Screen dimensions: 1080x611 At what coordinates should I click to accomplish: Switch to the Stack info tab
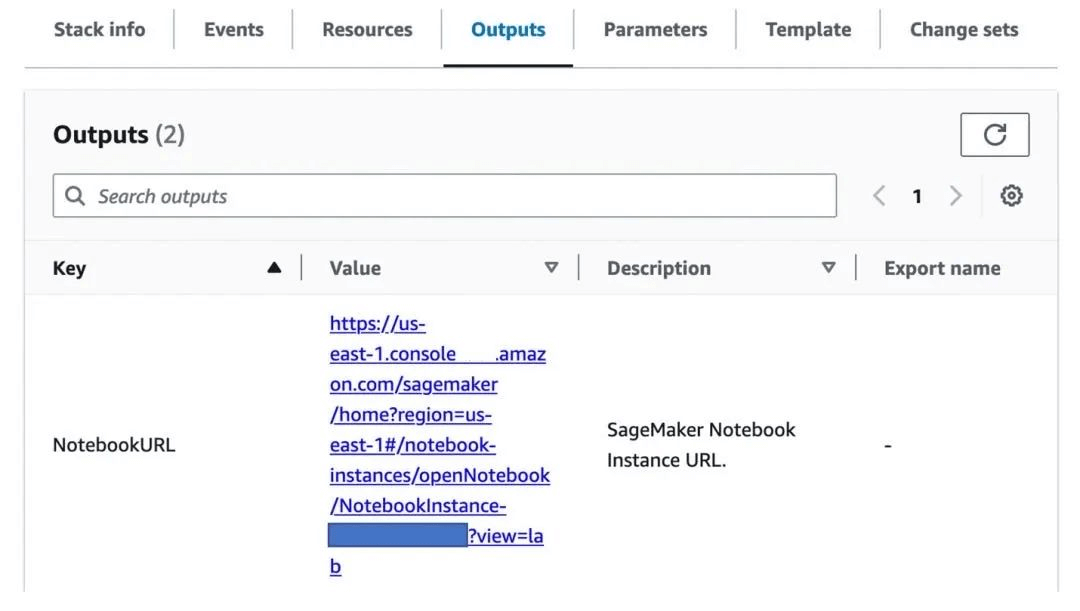click(x=99, y=30)
